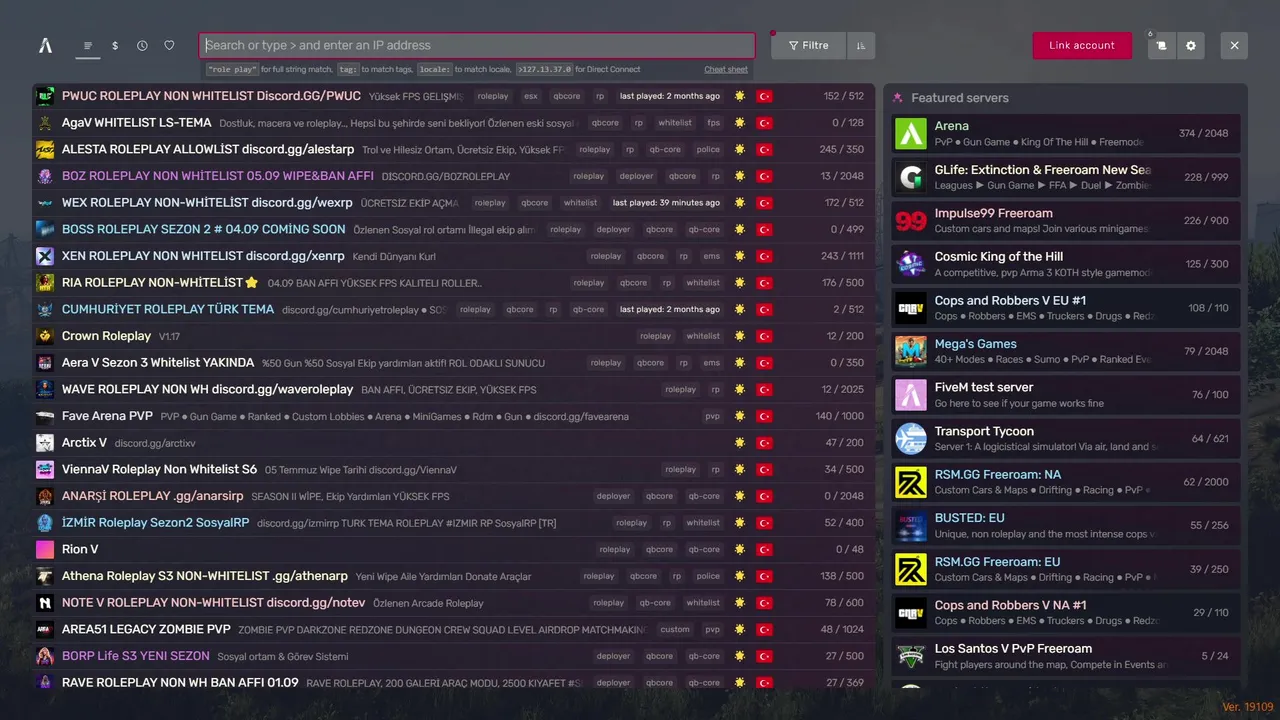This screenshot has height=720, width=1280.
Task: Select Athena Roleplay S3 NON-WHITELIST server
Action: click(x=454, y=576)
